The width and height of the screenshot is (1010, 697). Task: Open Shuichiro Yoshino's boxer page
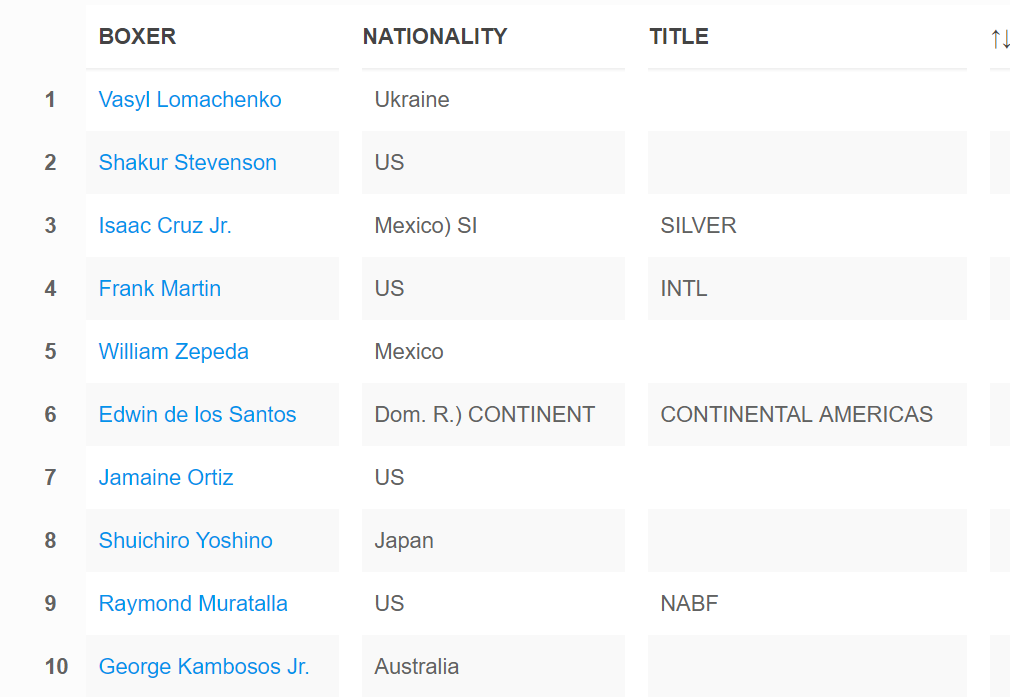point(186,540)
